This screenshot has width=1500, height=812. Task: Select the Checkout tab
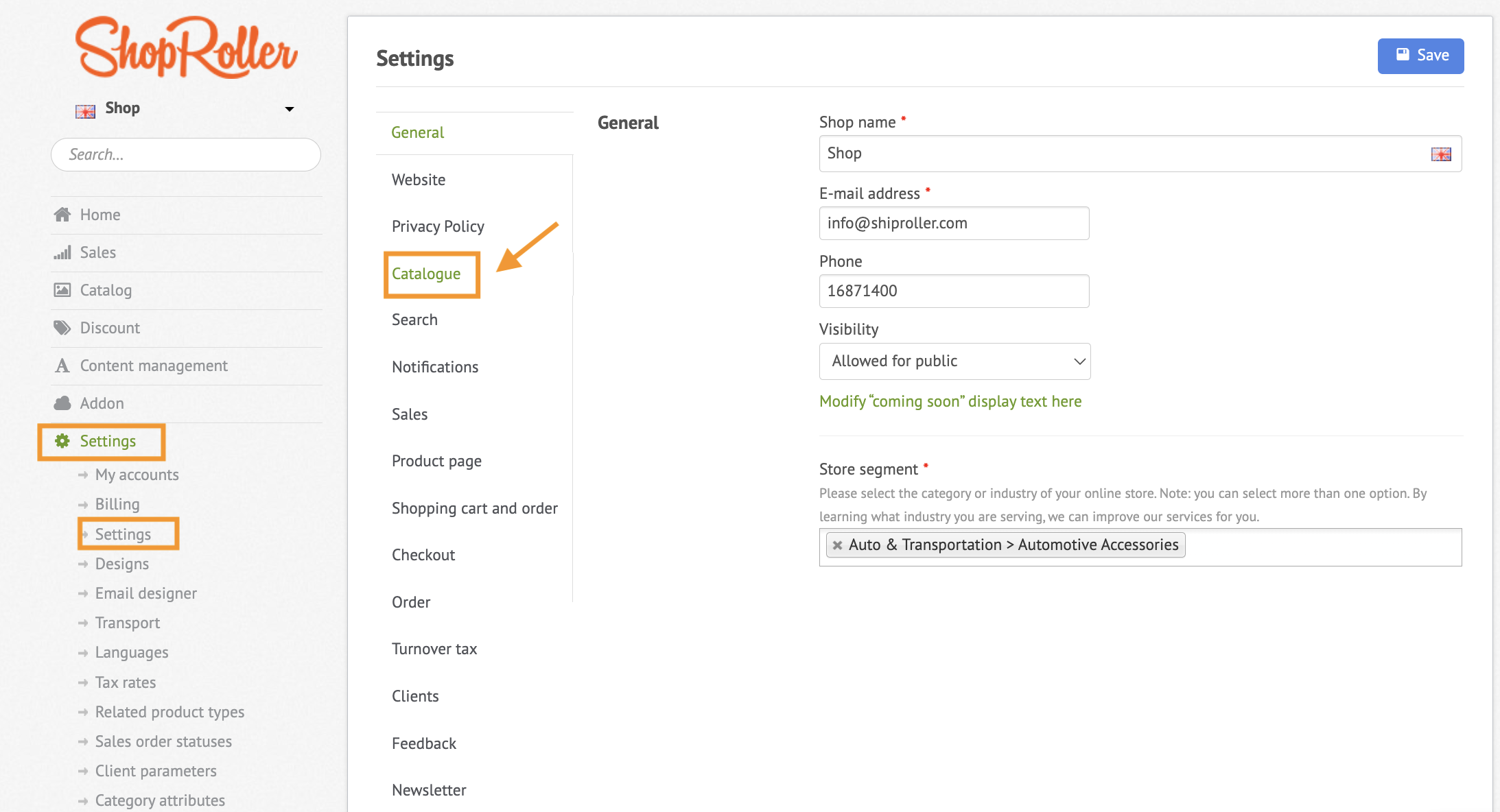tap(423, 555)
